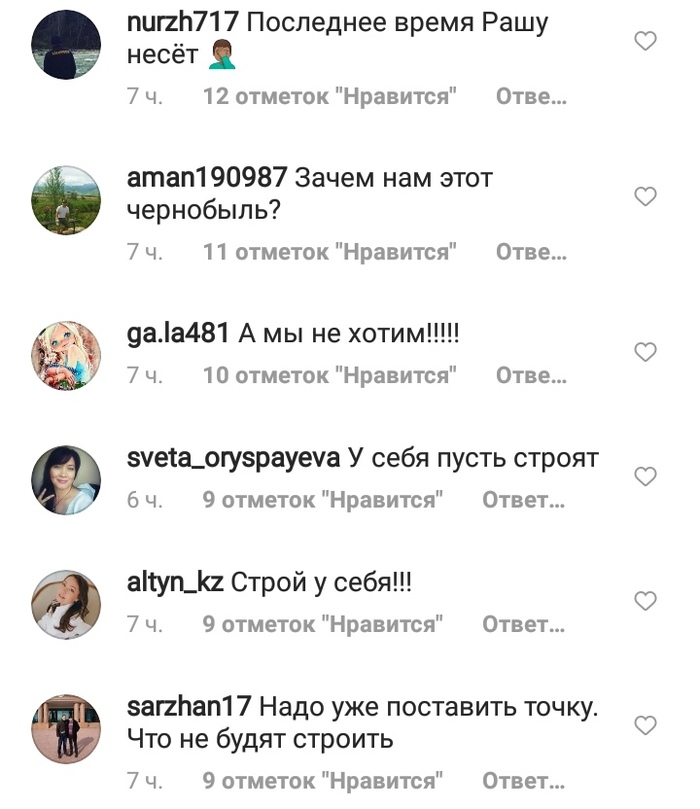700x809 pixels.
Task: Reply to aman190987's Chernobyl comment
Action: coord(531,252)
